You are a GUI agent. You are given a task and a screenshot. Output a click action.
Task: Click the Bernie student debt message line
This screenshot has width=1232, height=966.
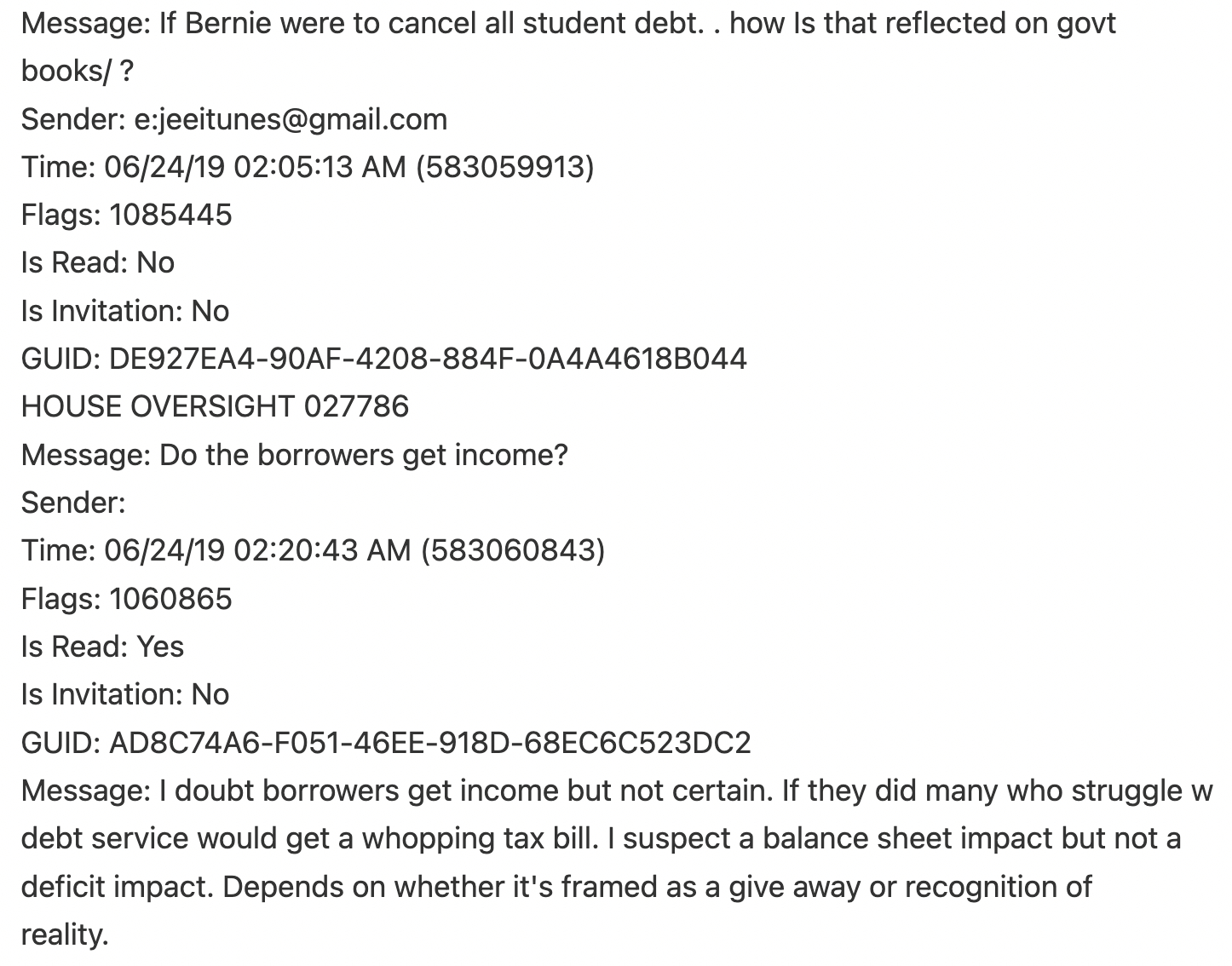pos(568,23)
